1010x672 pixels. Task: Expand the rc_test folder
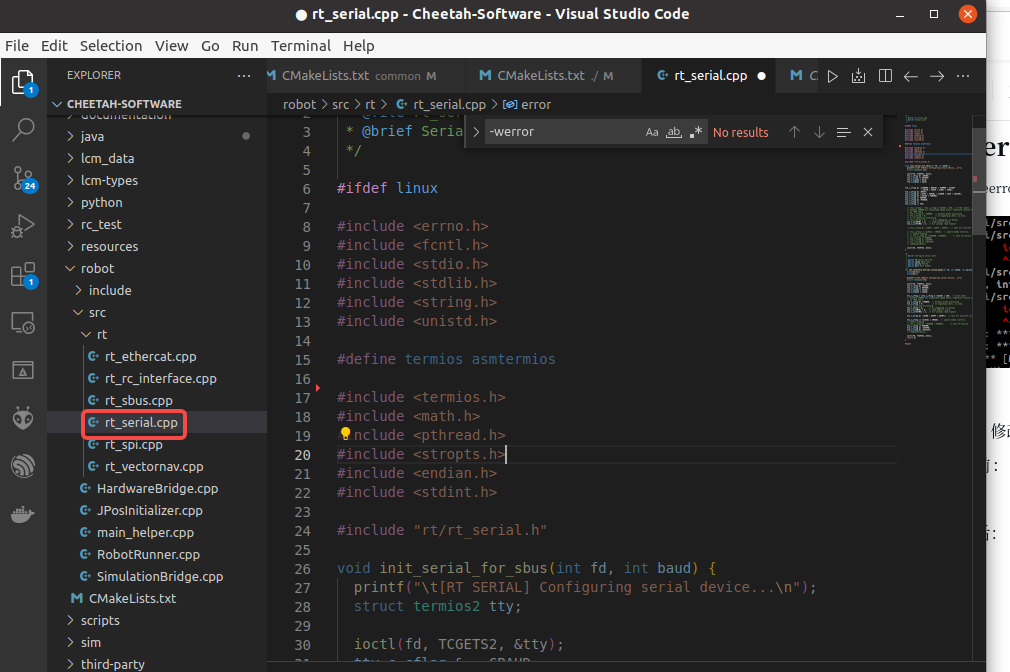(x=100, y=224)
